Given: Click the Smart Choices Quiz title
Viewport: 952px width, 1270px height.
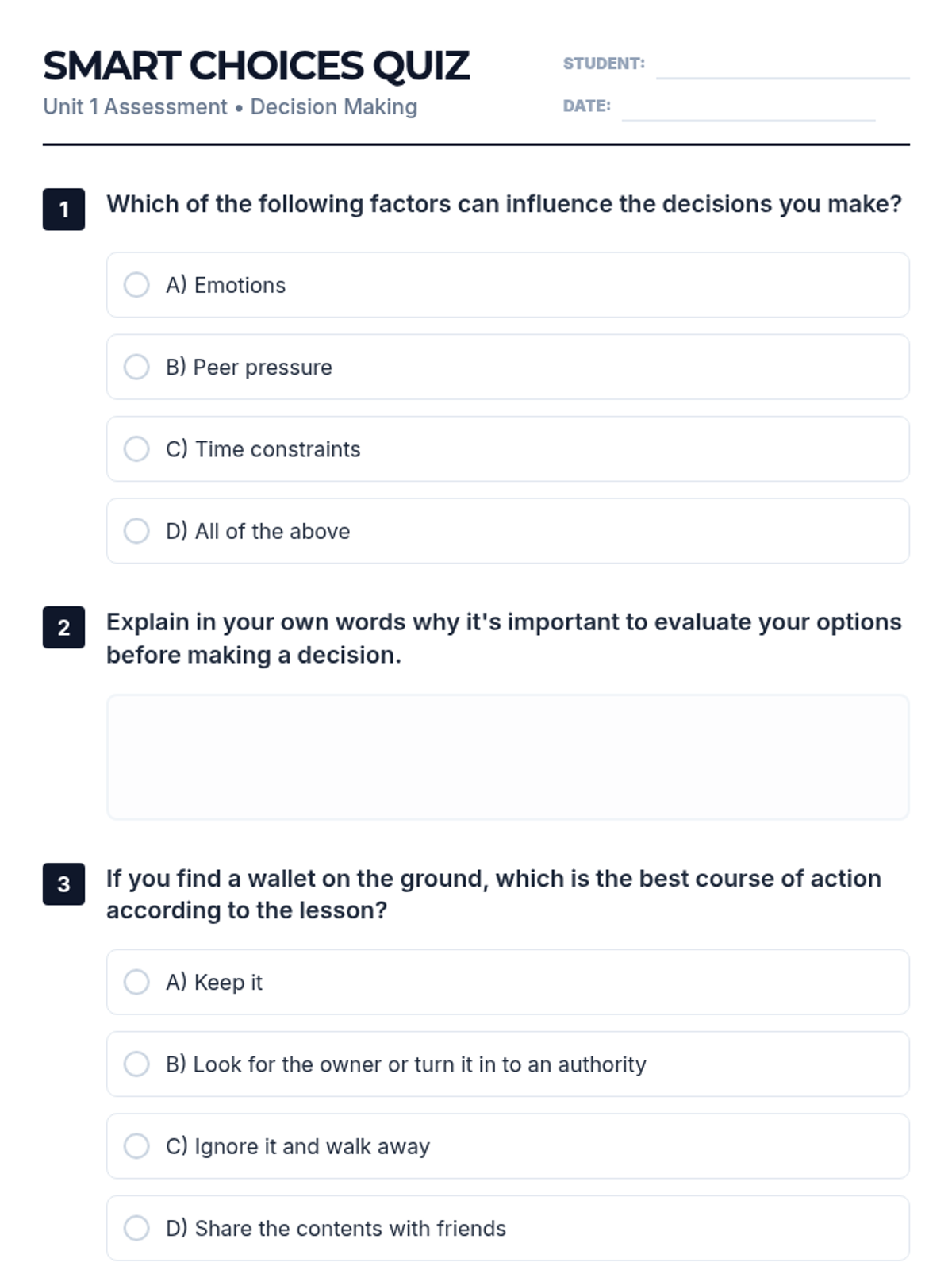Looking at the screenshot, I should point(256,66).
